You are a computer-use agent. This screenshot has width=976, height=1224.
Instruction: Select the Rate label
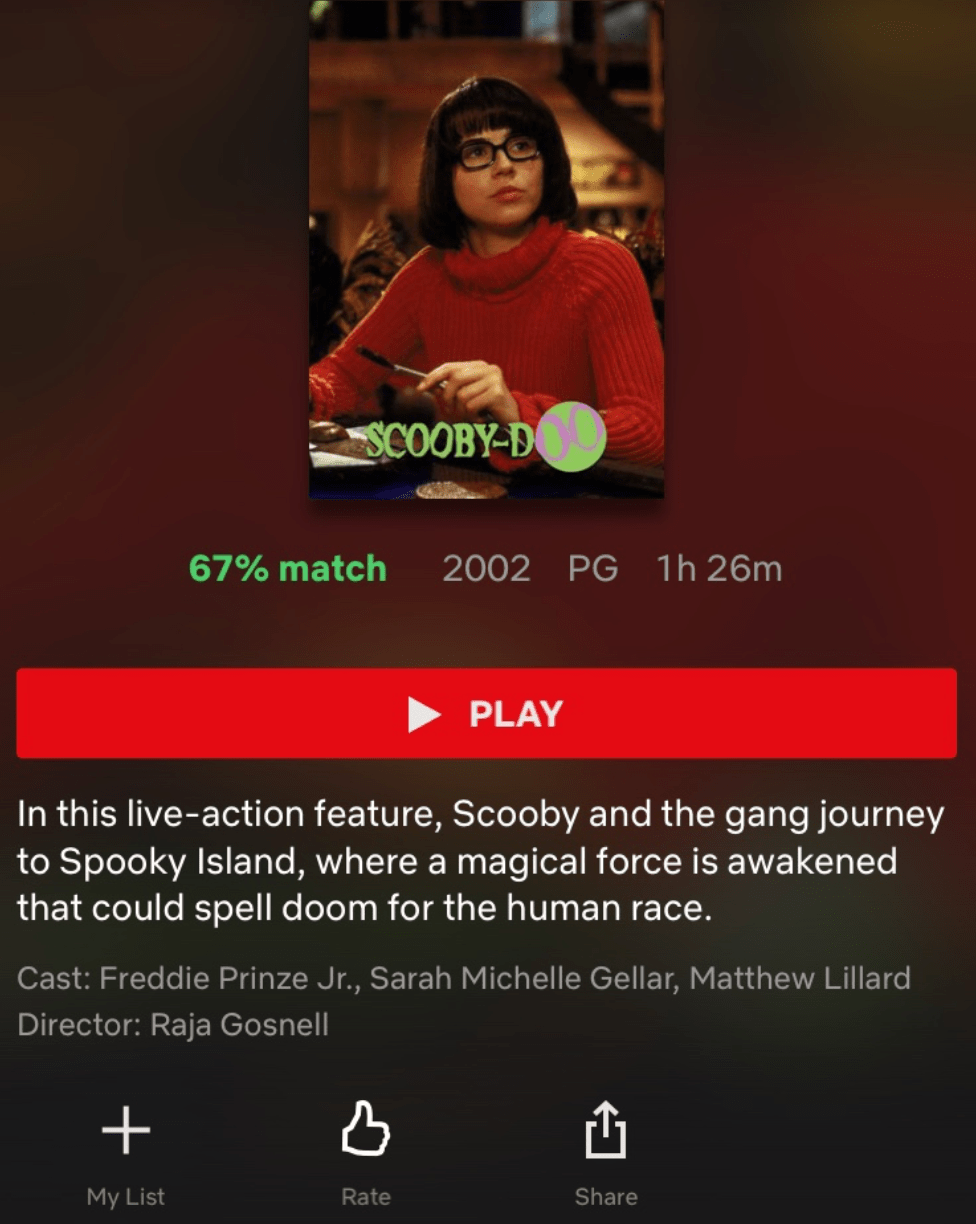click(366, 1197)
